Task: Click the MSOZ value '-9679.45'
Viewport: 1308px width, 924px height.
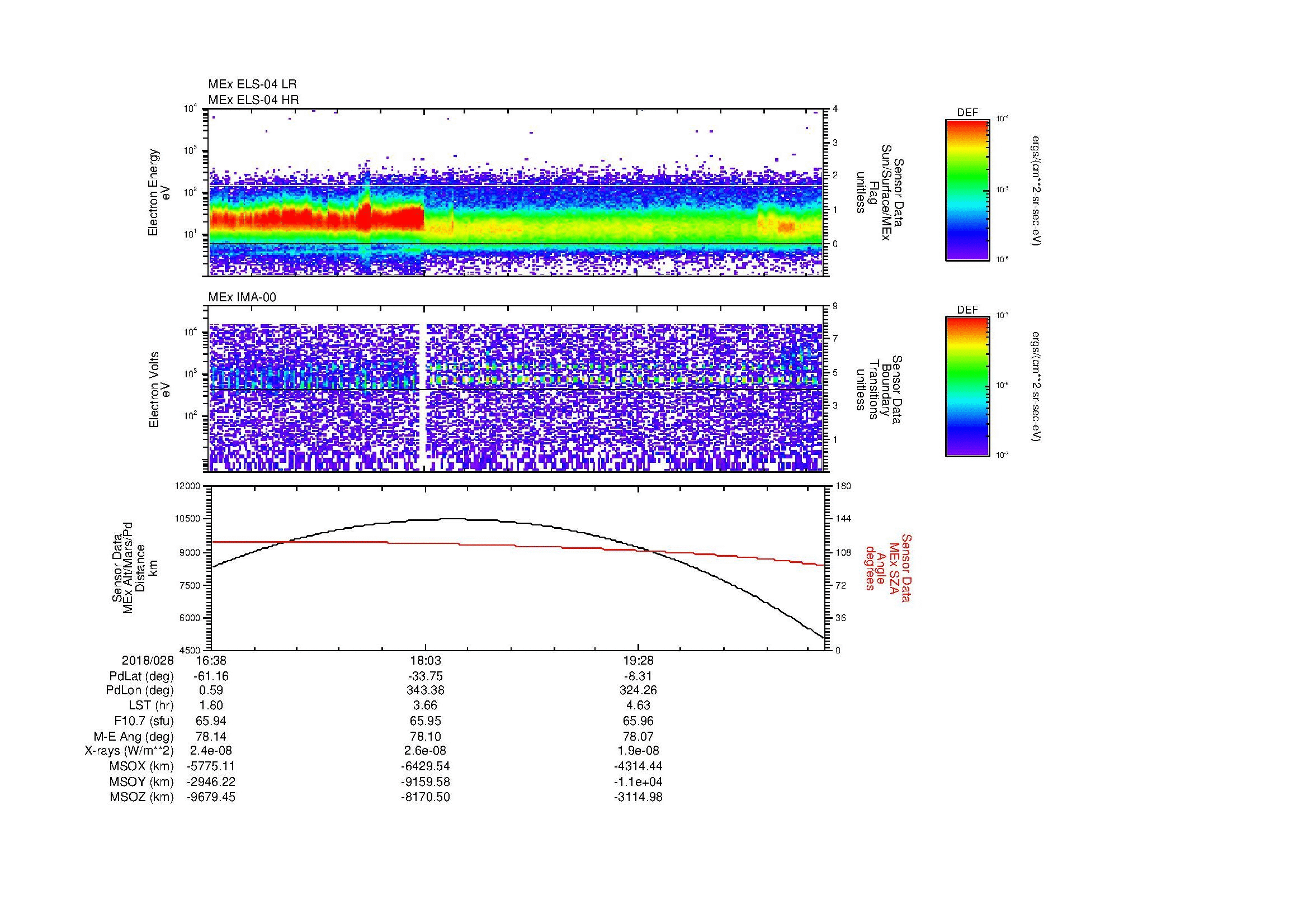Action: (x=211, y=797)
